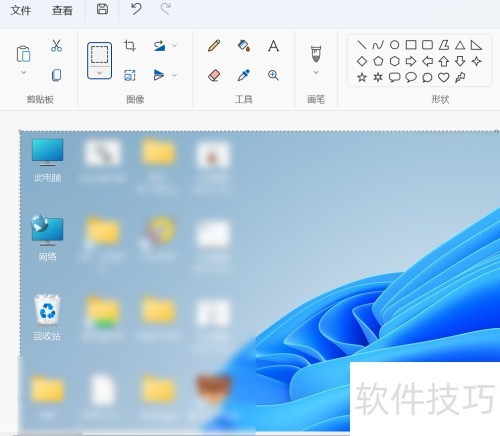The height and width of the screenshot is (436, 500).
Task: Pick the polygon shape
Action: [444, 45]
